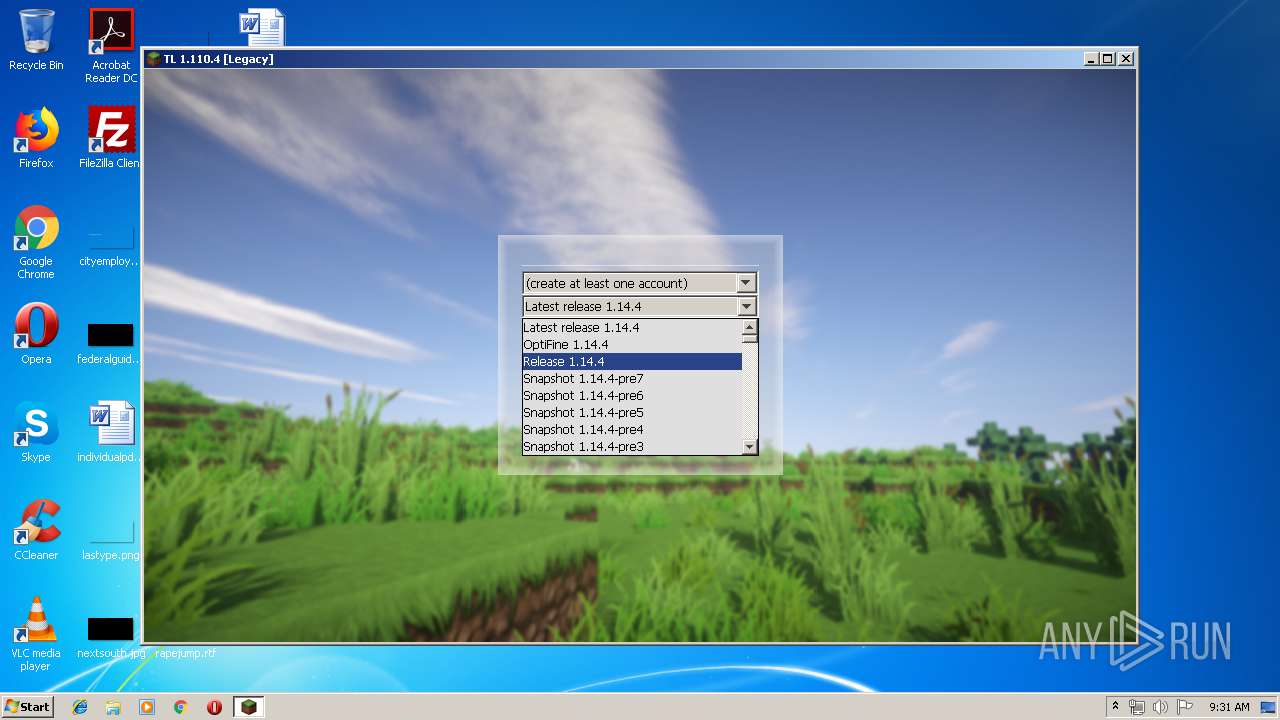The width and height of the screenshot is (1280, 720).
Task: Select lastype.png desktop file
Action: coord(110,540)
